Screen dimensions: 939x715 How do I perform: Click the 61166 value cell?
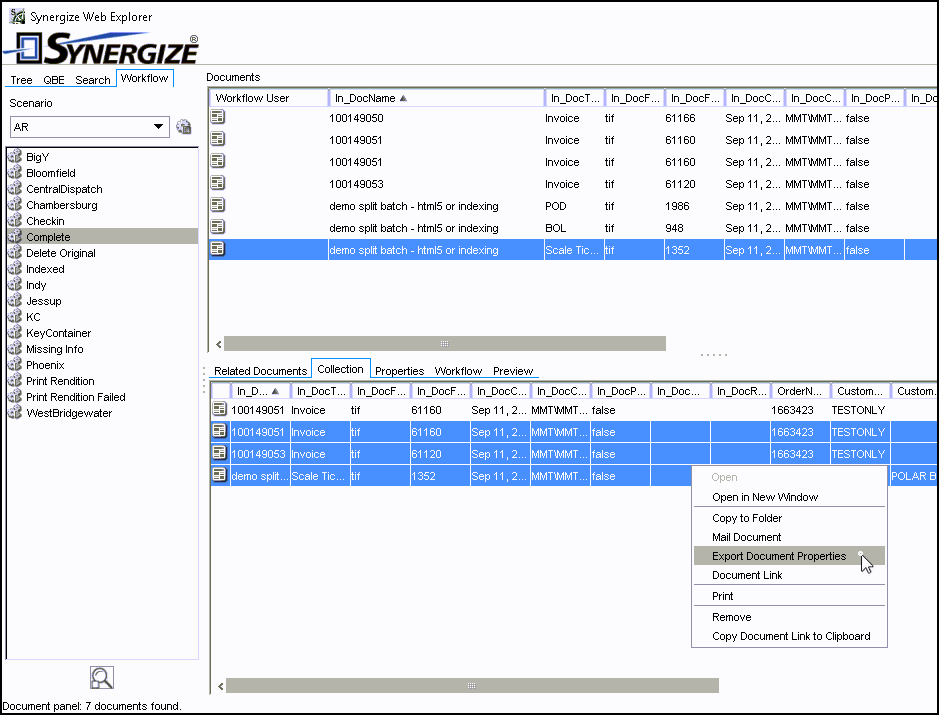(x=680, y=118)
